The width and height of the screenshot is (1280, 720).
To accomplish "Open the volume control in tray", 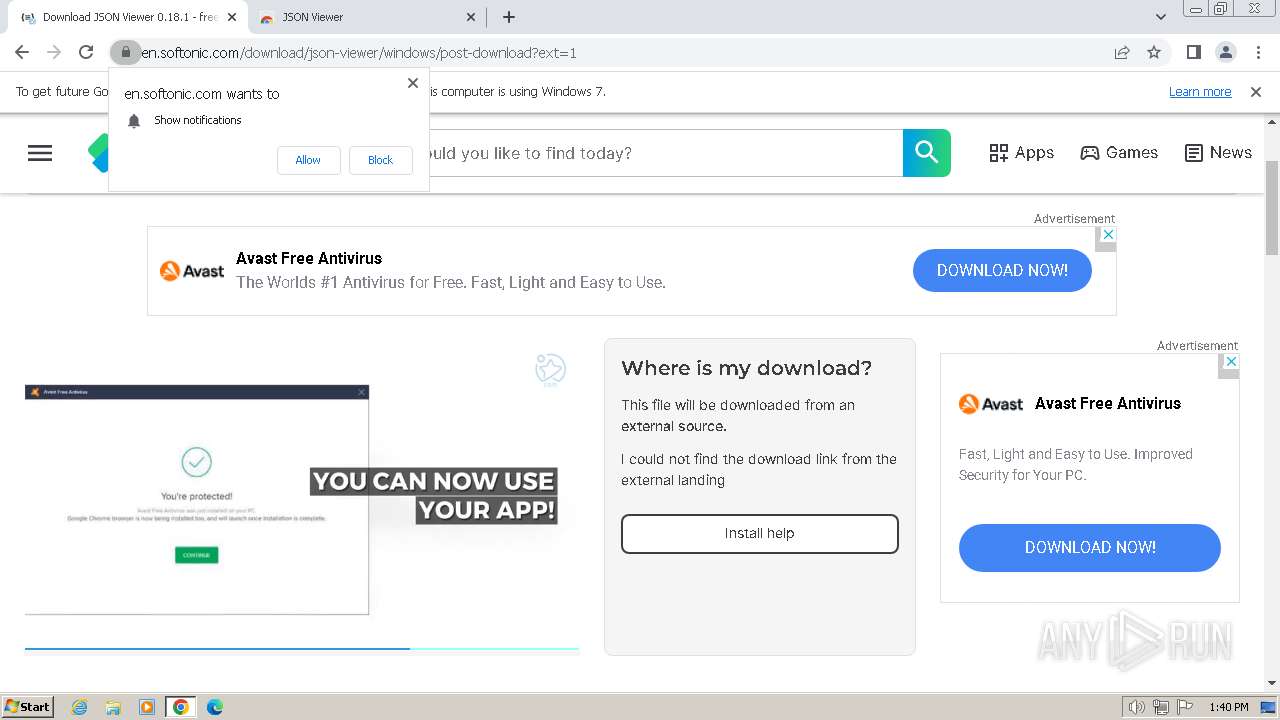I will (1137, 707).
